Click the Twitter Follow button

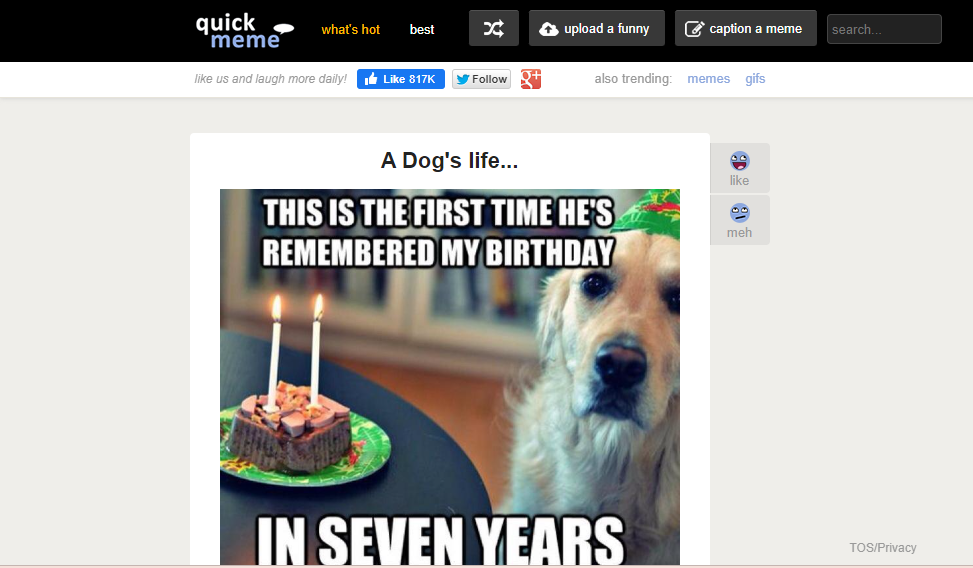(482, 79)
